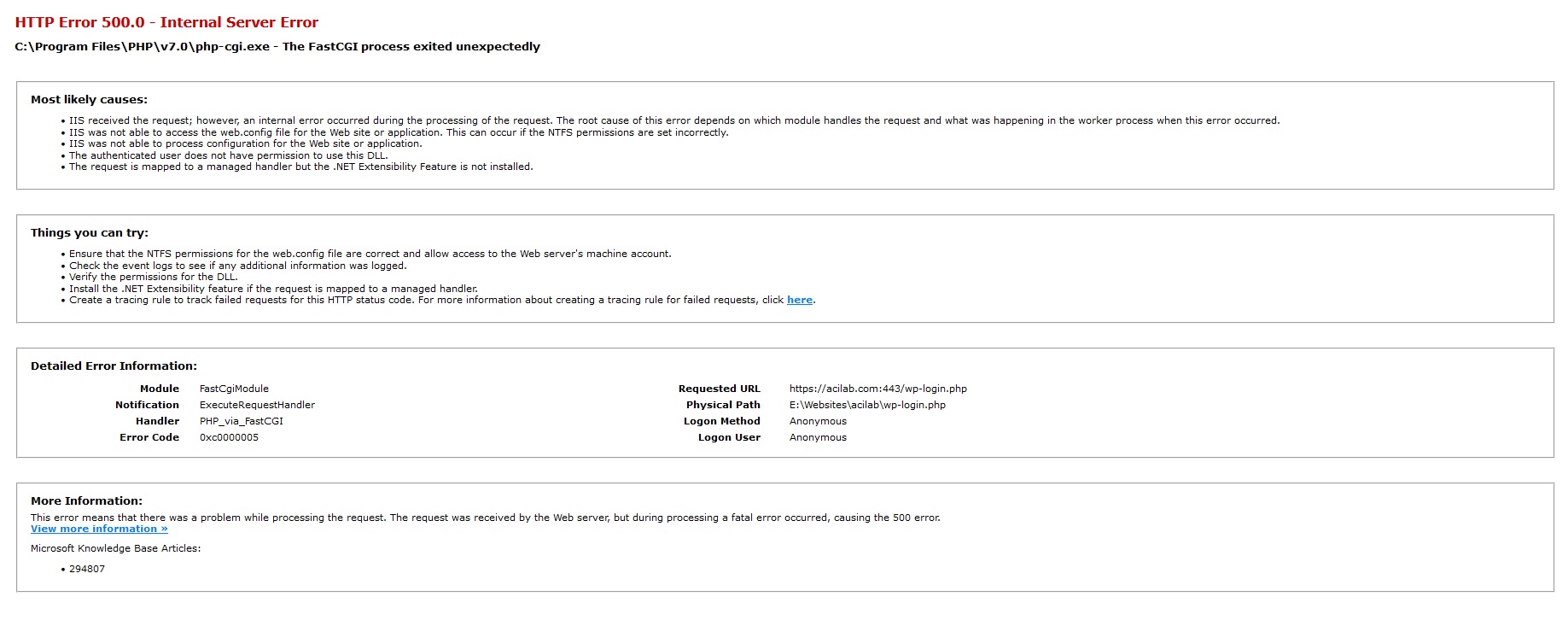
Task: Click the Logon Method Anonymous value
Action: [x=818, y=421]
